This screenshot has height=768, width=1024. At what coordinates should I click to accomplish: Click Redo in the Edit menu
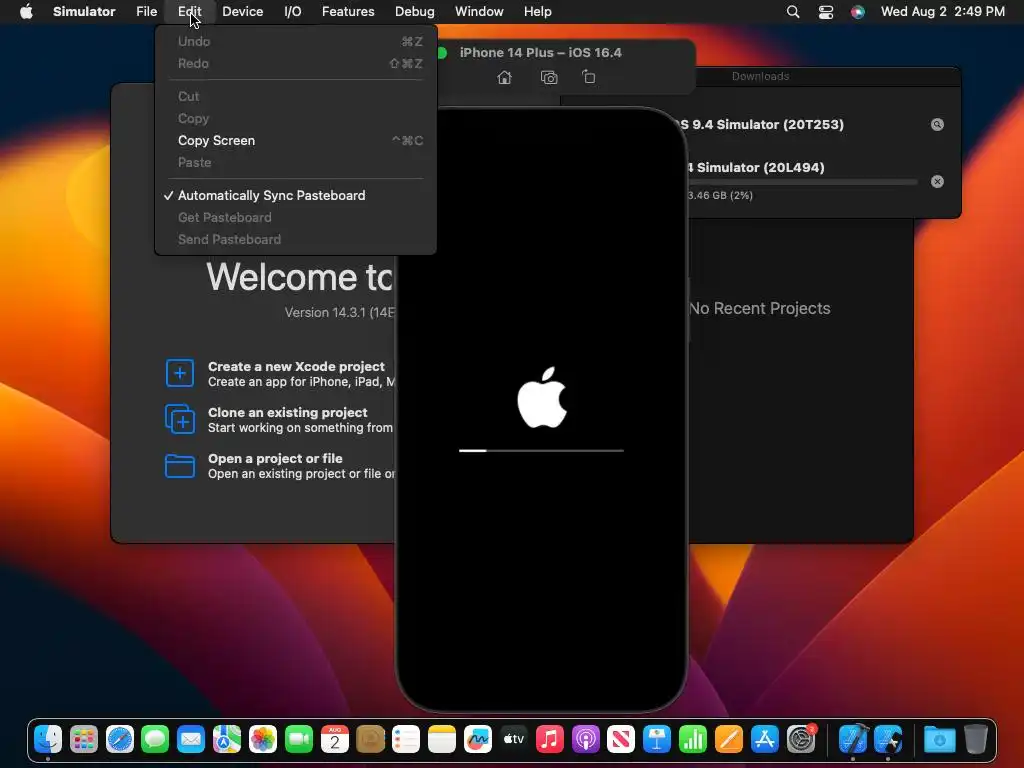click(295, 63)
